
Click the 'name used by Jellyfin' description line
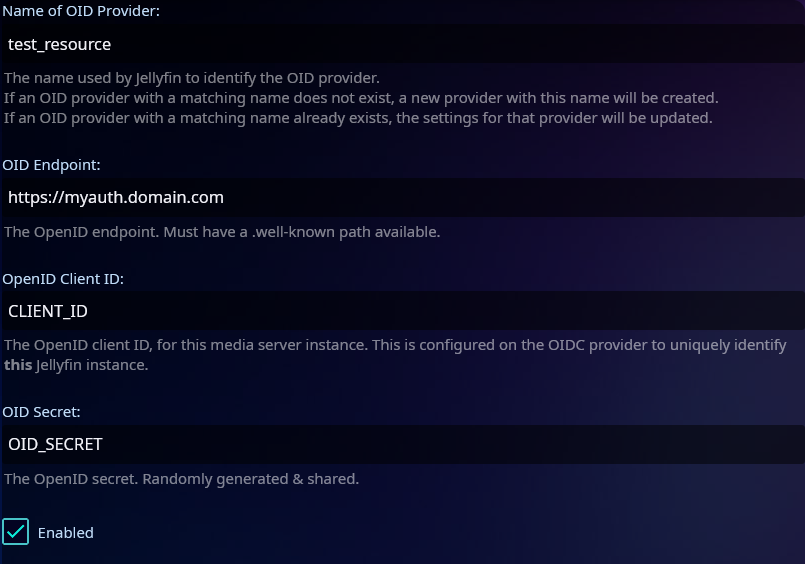[192, 78]
